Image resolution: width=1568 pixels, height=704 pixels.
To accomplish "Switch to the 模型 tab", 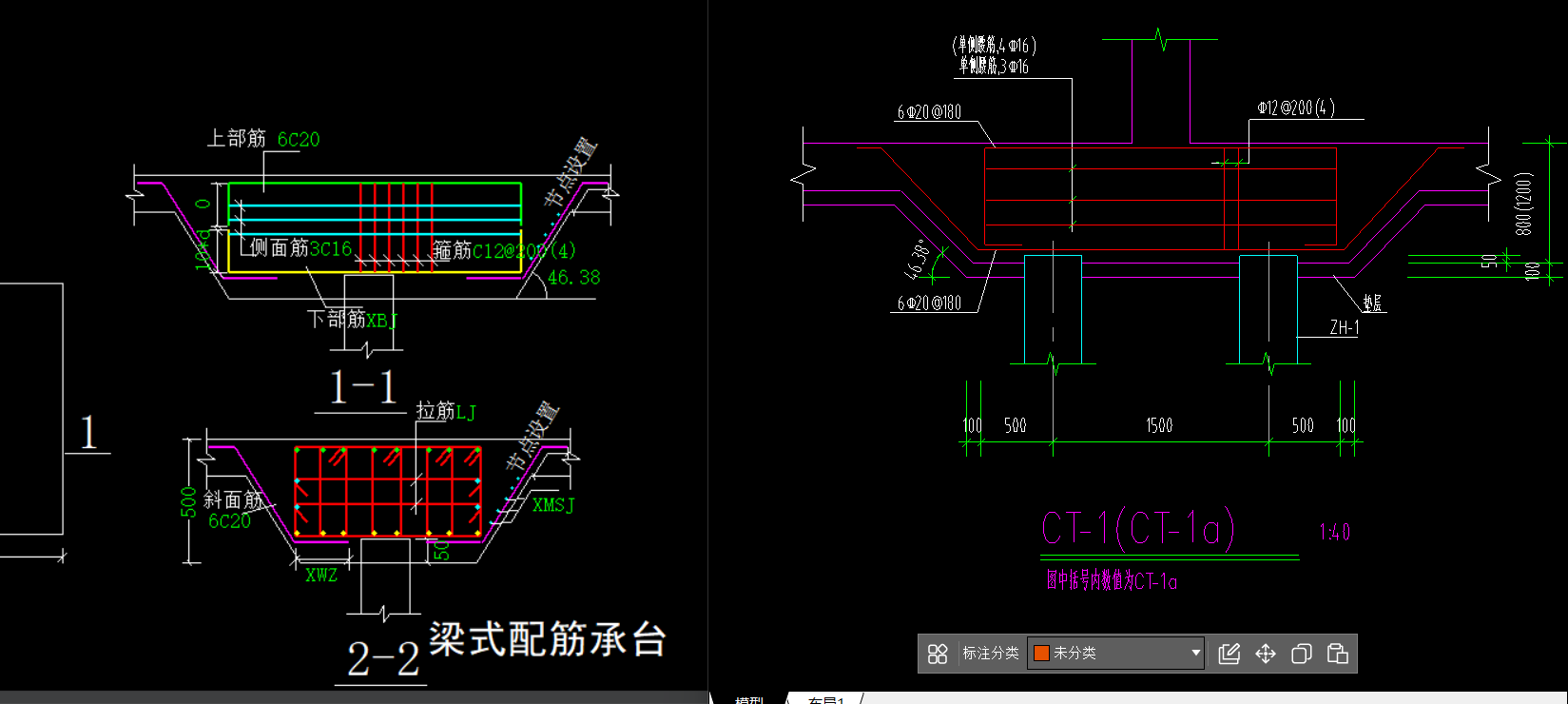I will tap(748, 699).
